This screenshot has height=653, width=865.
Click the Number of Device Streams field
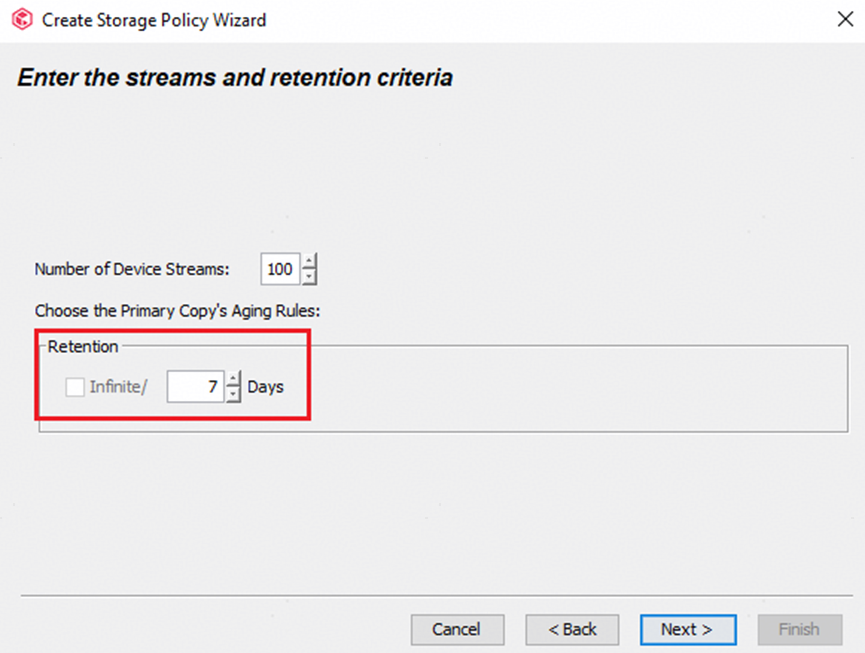point(280,269)
